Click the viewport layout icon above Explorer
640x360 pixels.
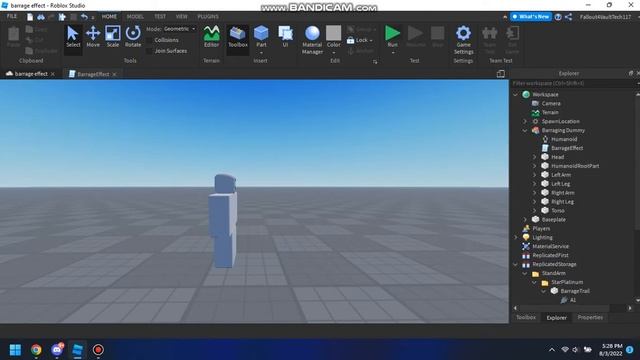tap(500, 74)
